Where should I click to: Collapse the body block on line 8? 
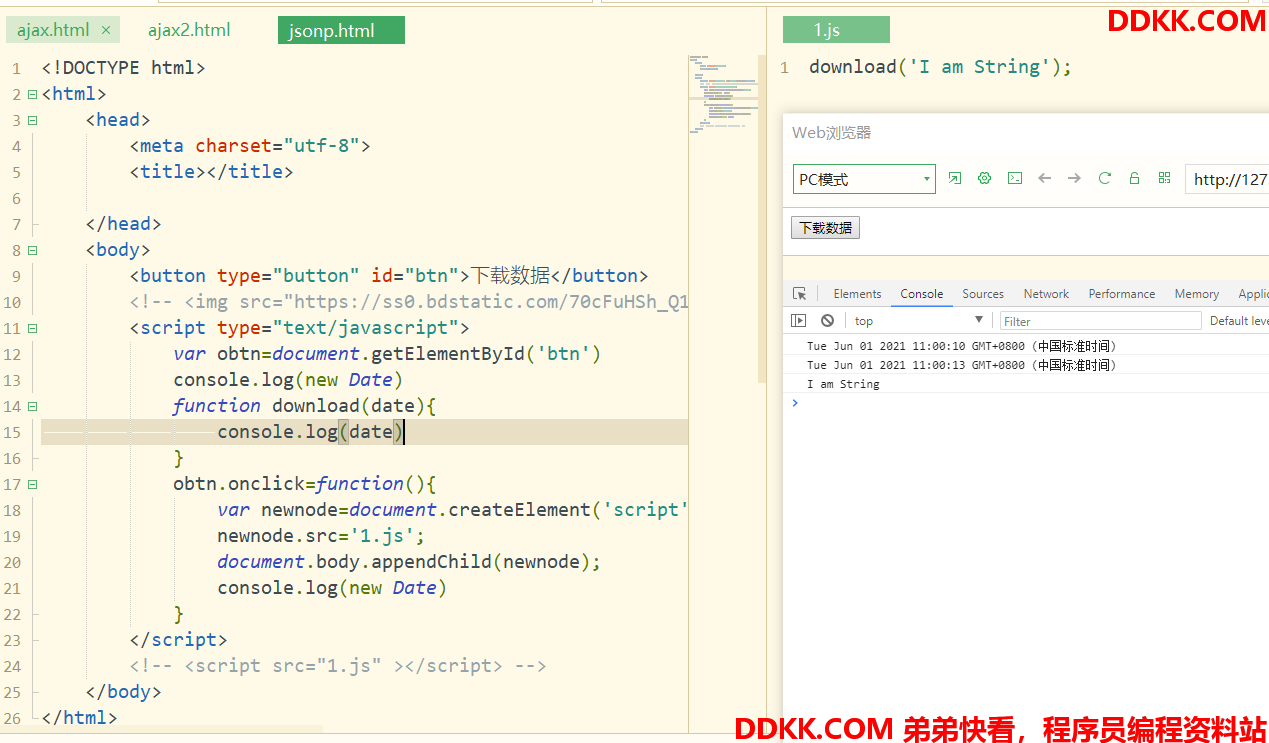33,250
